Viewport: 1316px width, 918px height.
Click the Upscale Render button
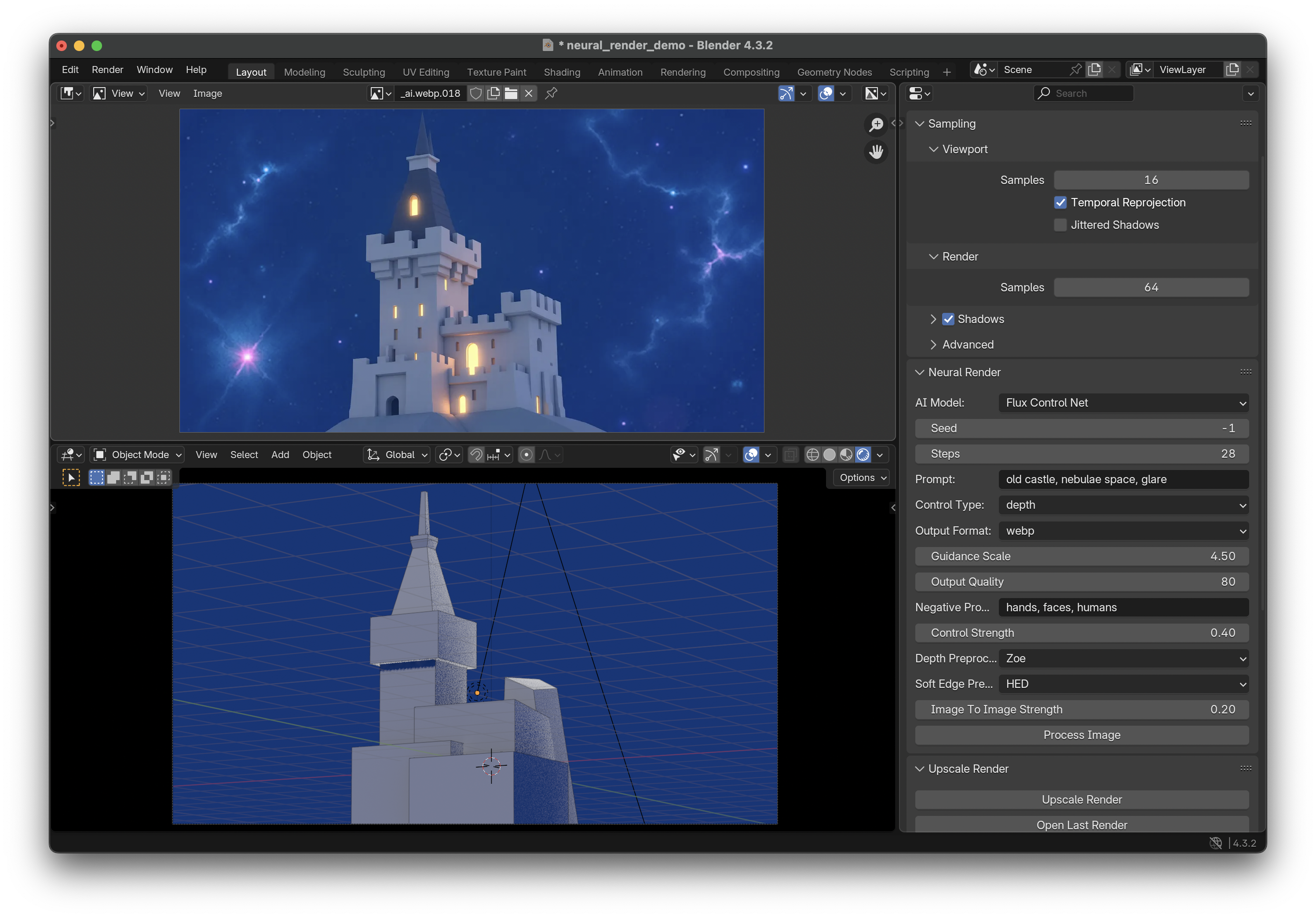point(1082,799)
